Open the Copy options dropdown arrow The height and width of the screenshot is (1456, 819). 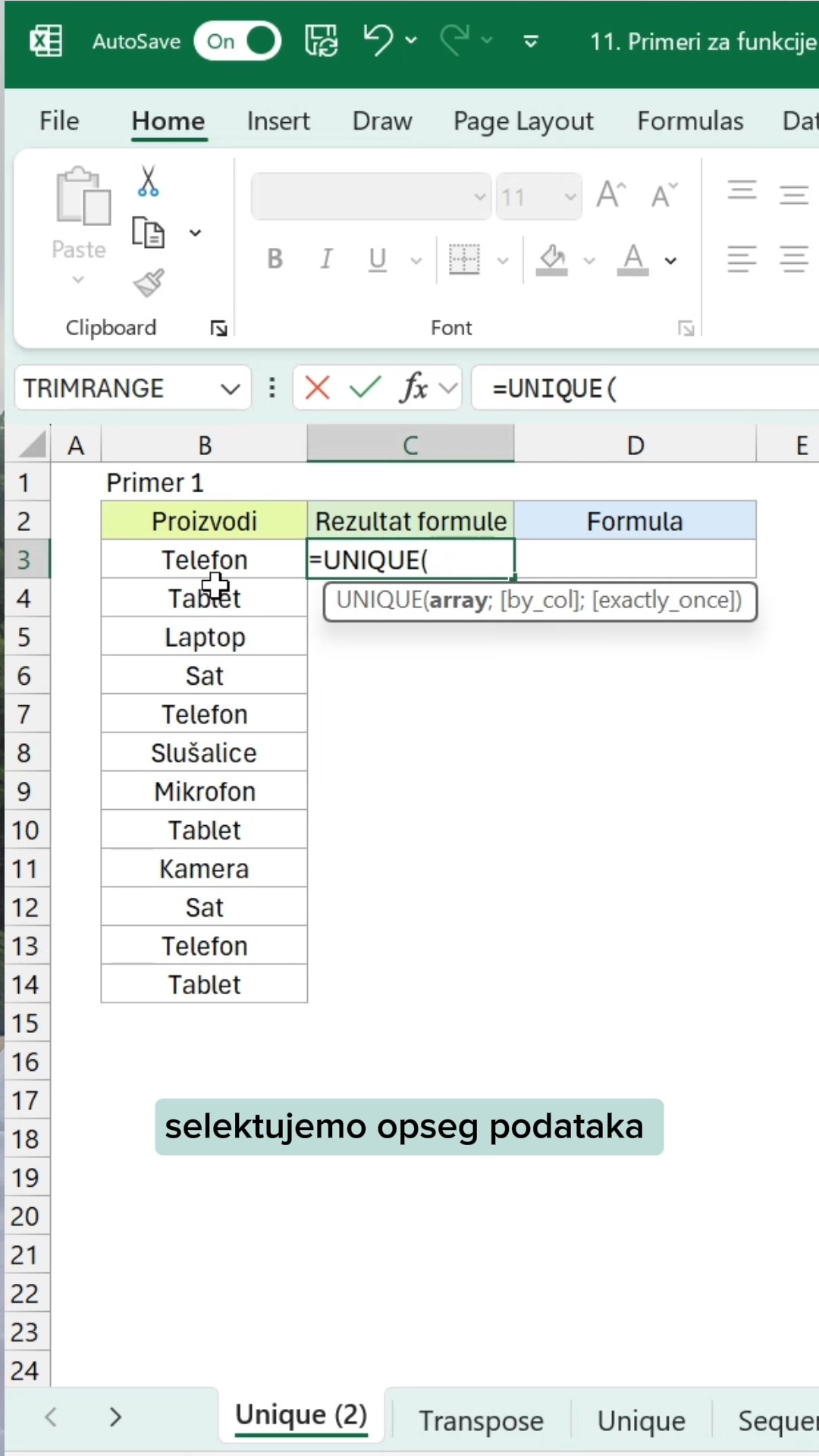tap(196, 233)
